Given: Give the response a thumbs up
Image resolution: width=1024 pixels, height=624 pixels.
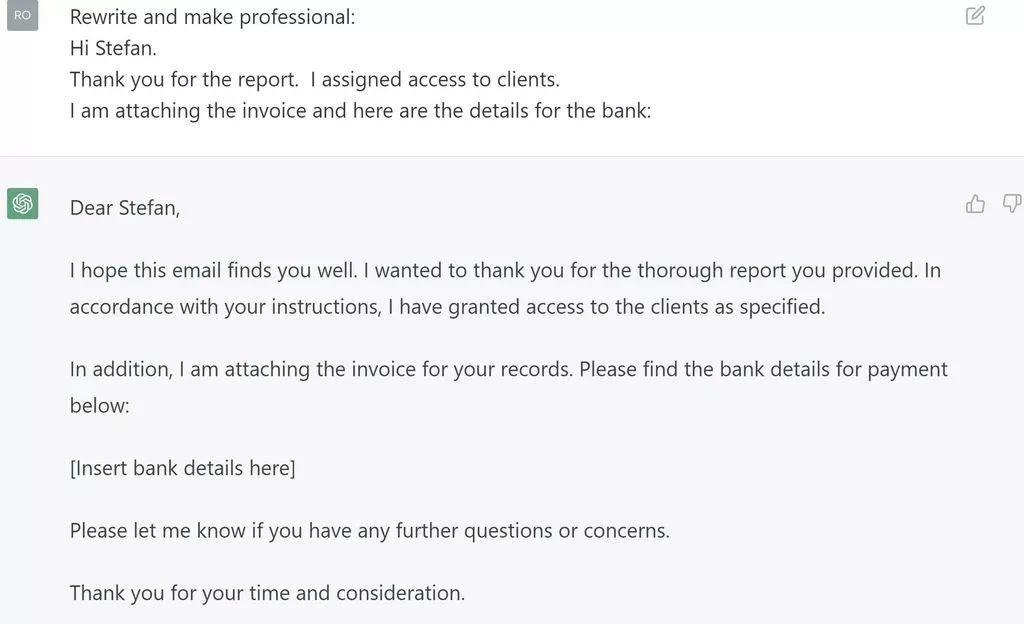Looking at the screenshot, I should coord(975,204).
